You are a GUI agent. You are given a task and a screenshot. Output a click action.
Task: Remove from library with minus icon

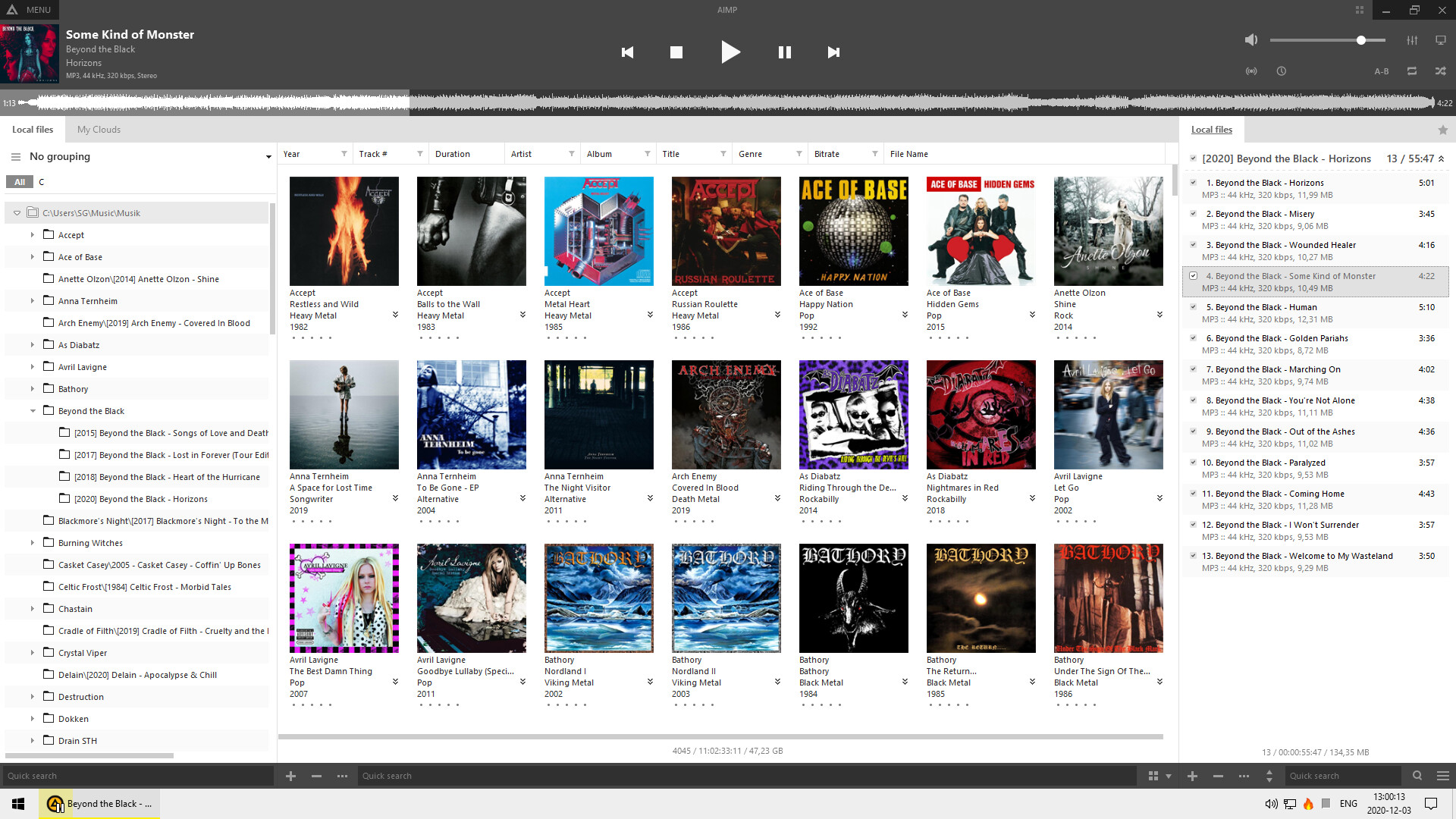tap(316, 776)
